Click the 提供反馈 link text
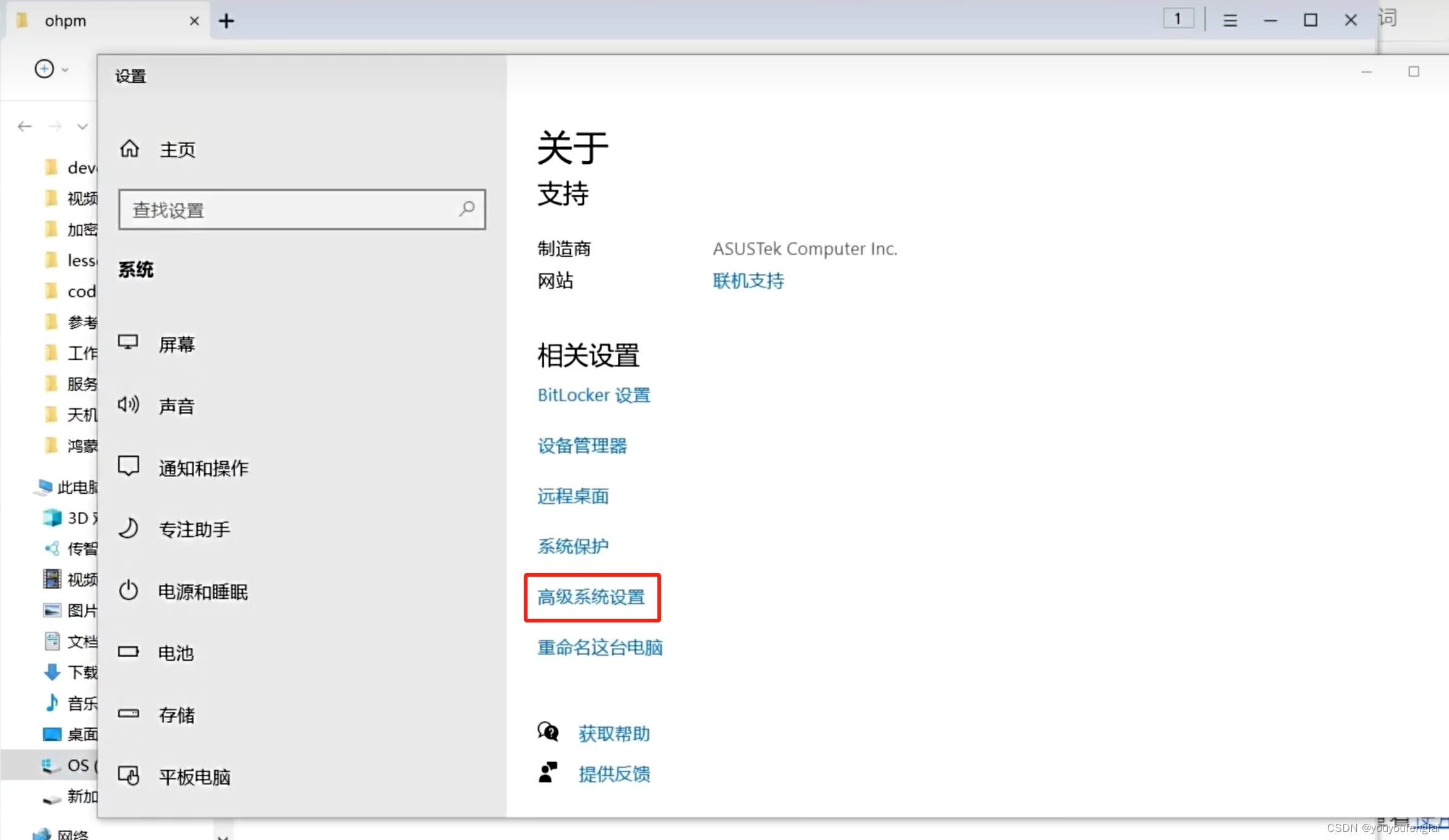 tap(614, 774)
